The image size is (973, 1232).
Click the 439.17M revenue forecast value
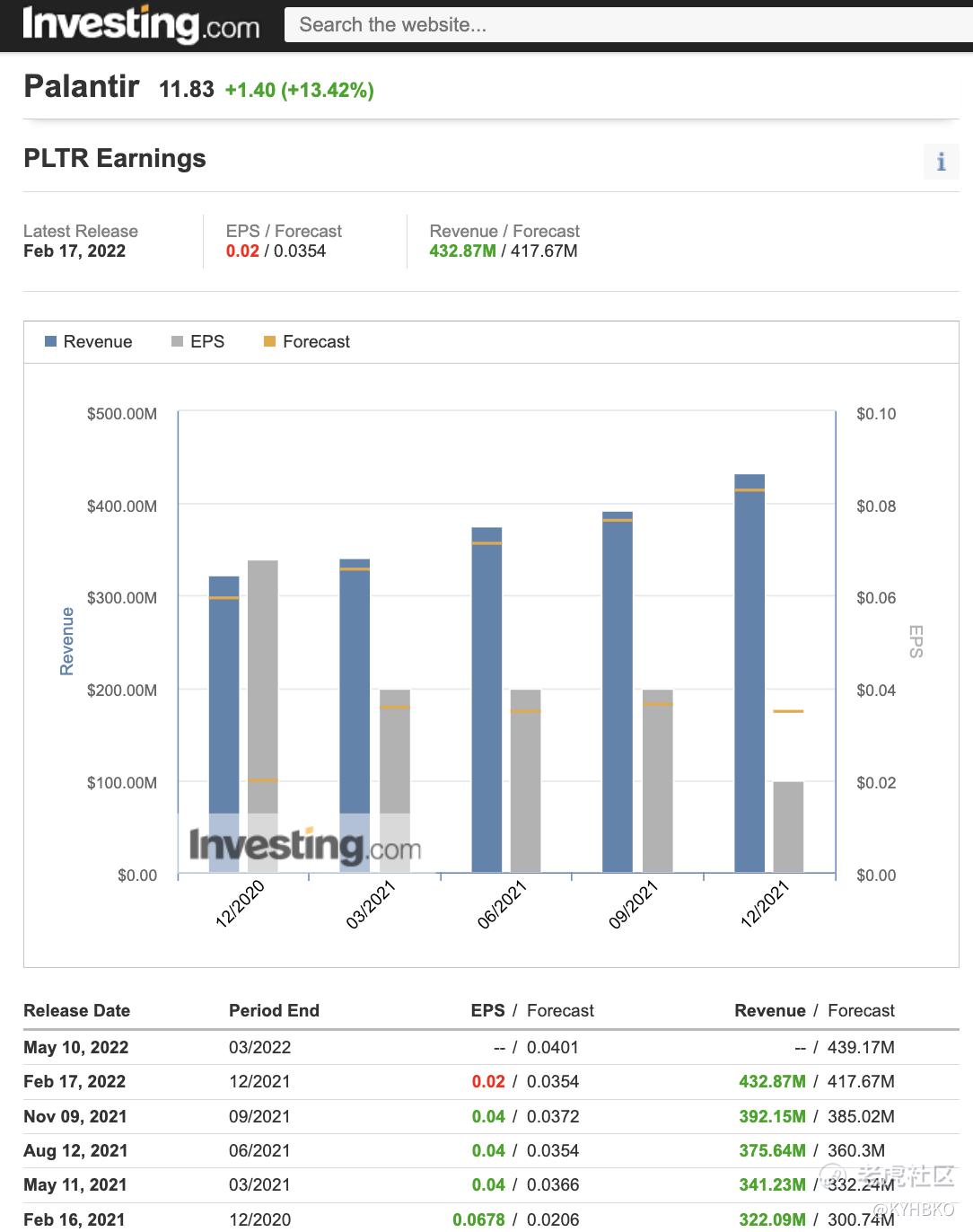coord(861,1047)
